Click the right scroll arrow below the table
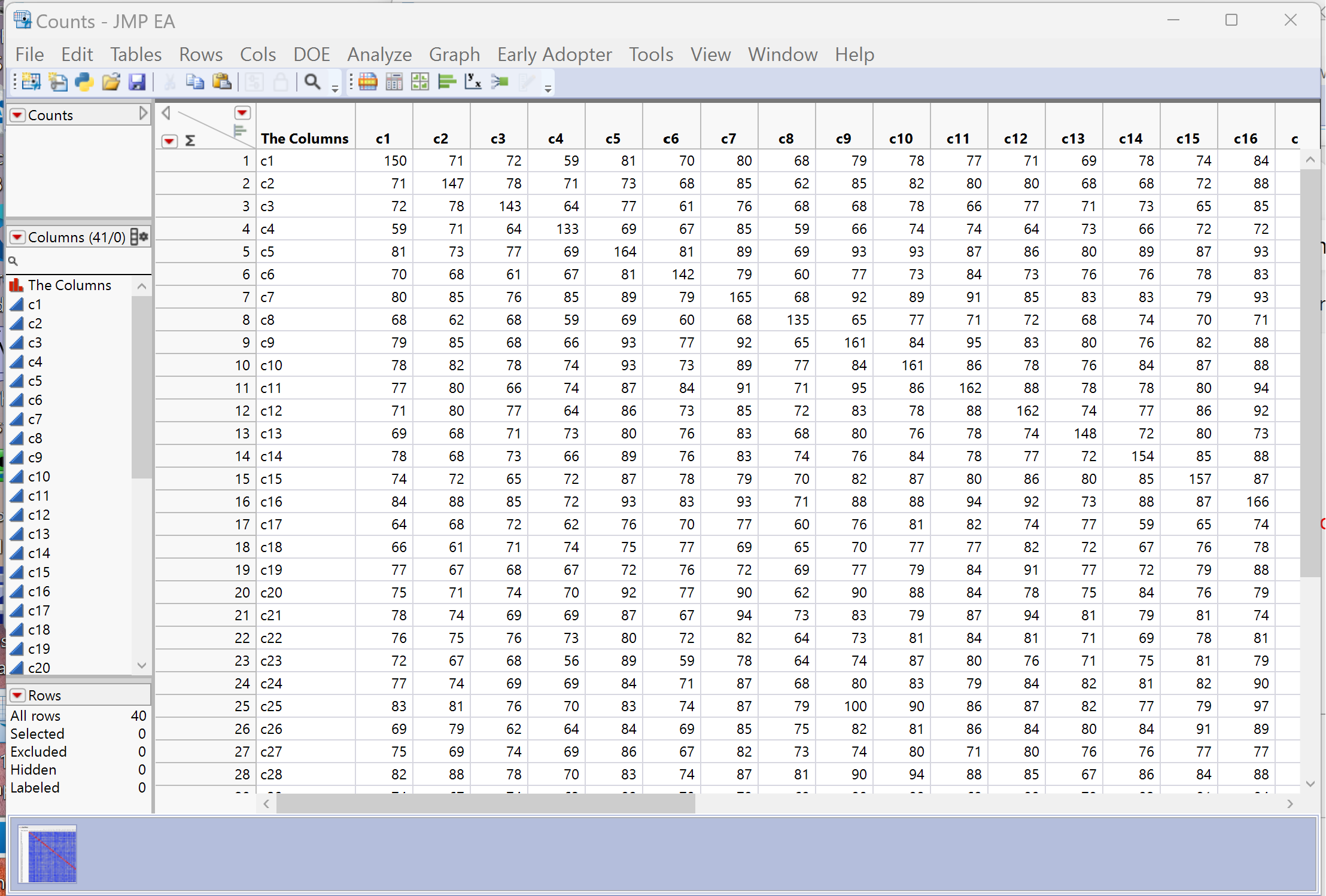This screenshot has width=1326, height=896. pos(1289,804)
